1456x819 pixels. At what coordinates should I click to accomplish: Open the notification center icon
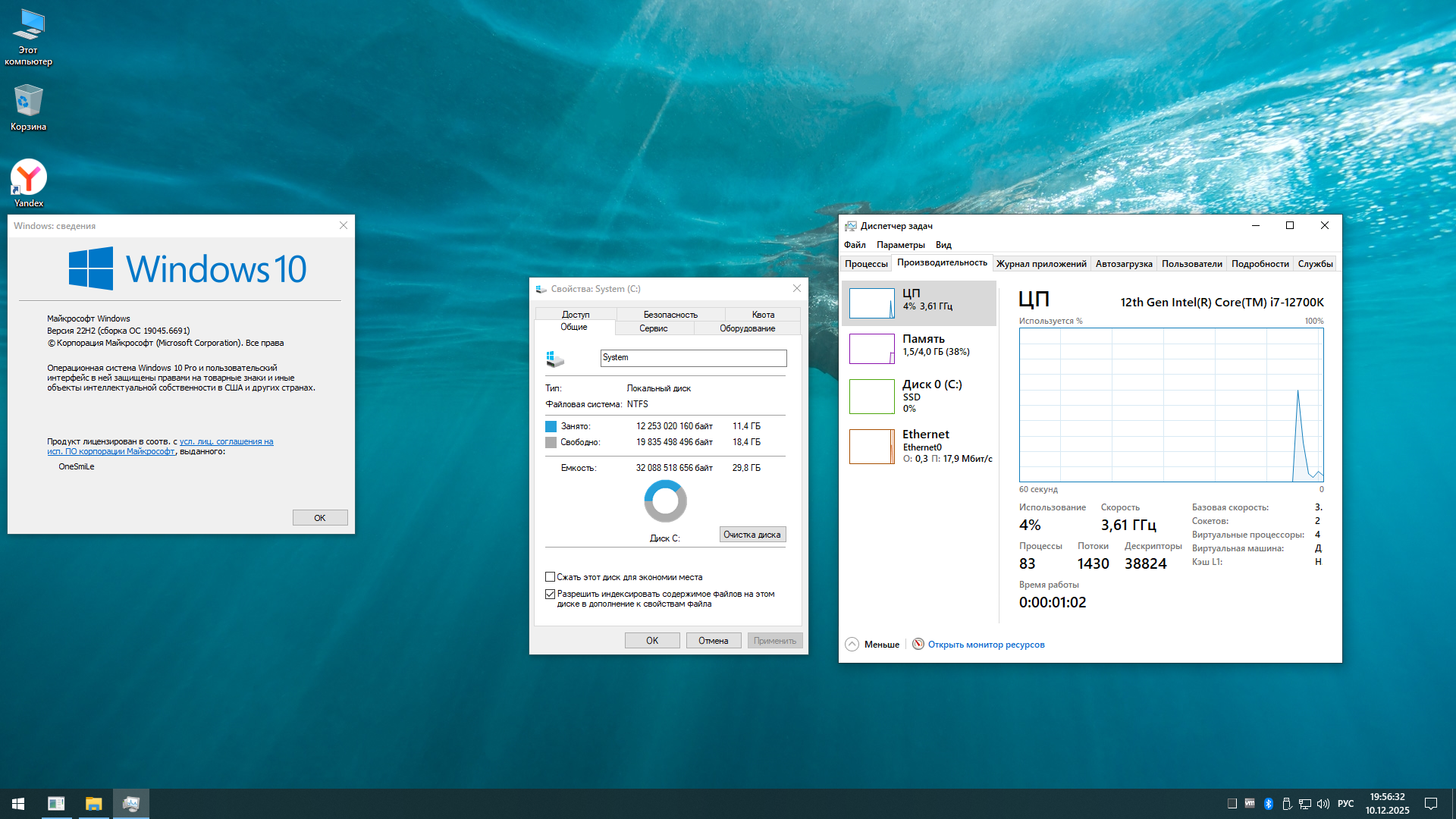click(x=1431, y=803)
